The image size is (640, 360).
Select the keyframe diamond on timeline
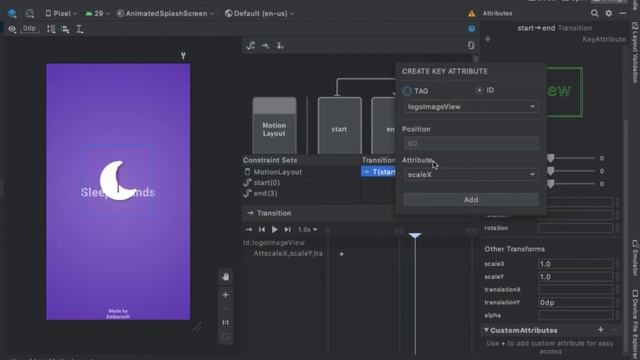(342, 254)
